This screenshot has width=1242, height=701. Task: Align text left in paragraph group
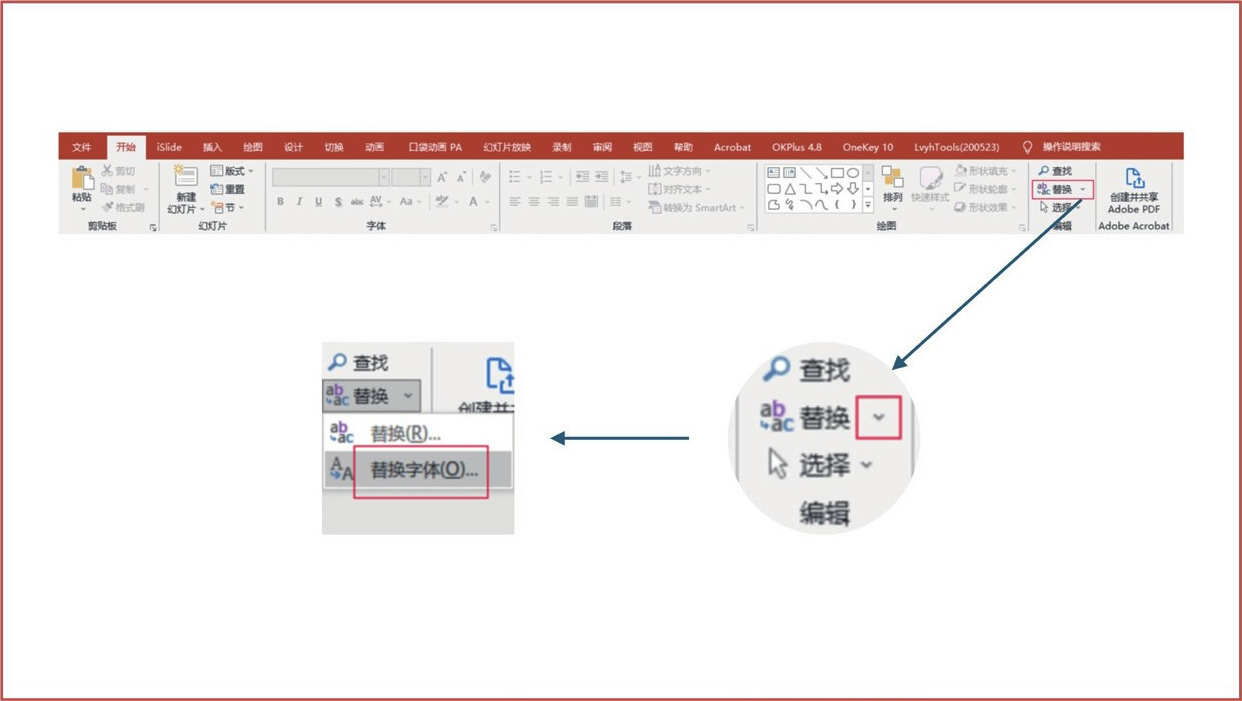(x=514, y=202)
